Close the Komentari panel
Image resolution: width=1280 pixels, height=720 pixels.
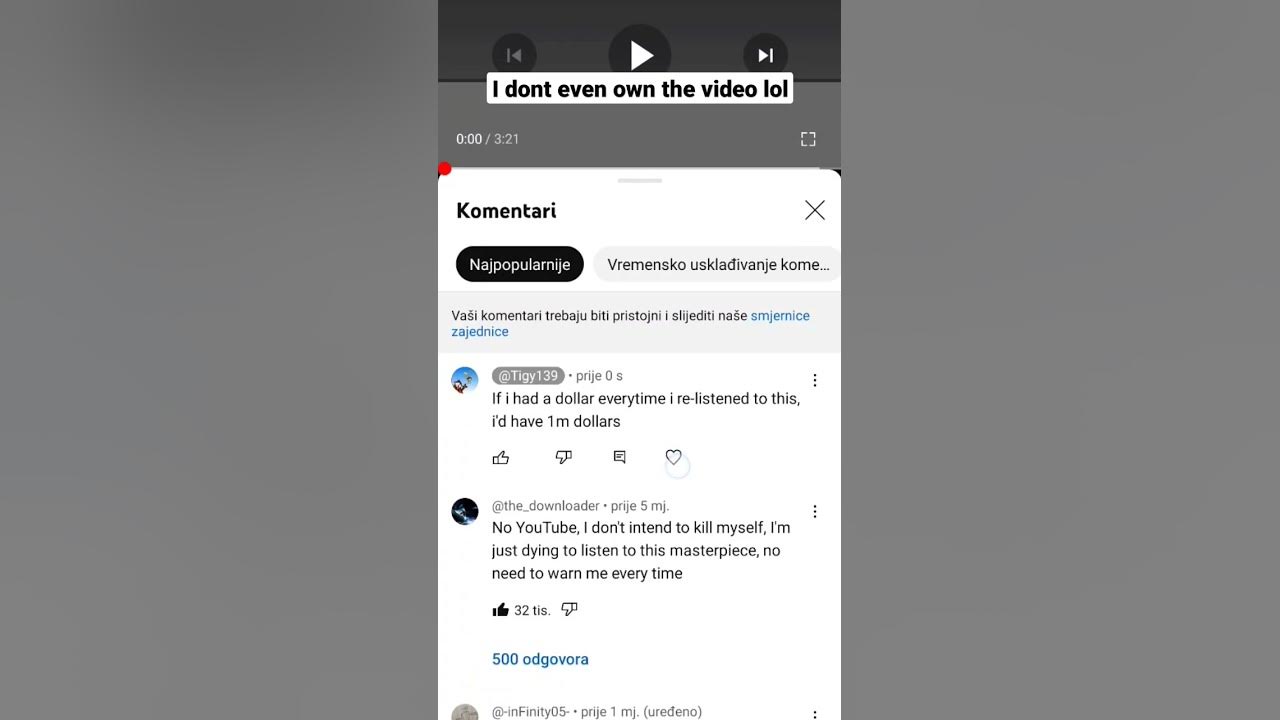(x=815, y=210)
